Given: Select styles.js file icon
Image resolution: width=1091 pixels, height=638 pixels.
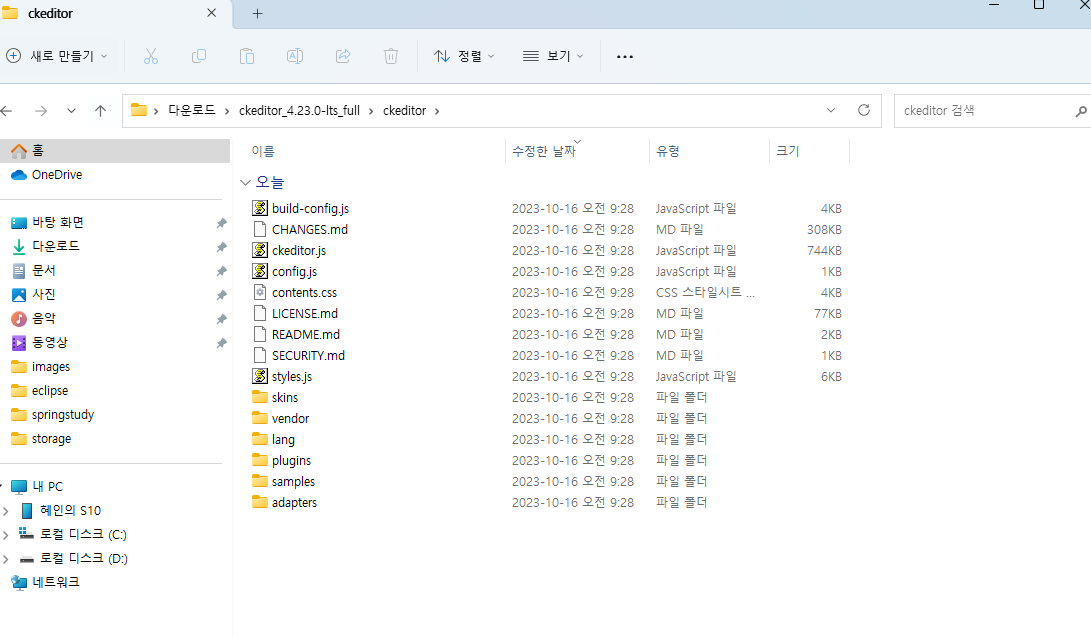Looking at the screenshot, I should pyautogui.click(x=260, y=376).
